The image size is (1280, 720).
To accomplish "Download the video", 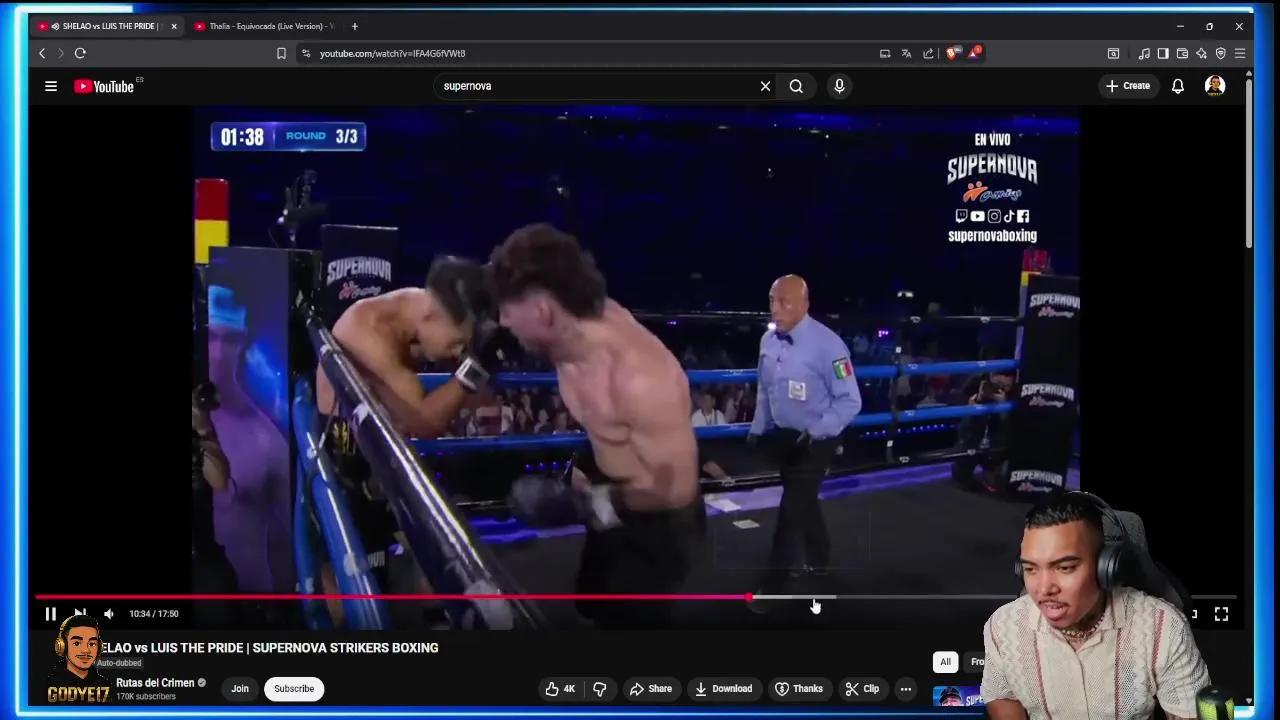I will pos(723,689).
